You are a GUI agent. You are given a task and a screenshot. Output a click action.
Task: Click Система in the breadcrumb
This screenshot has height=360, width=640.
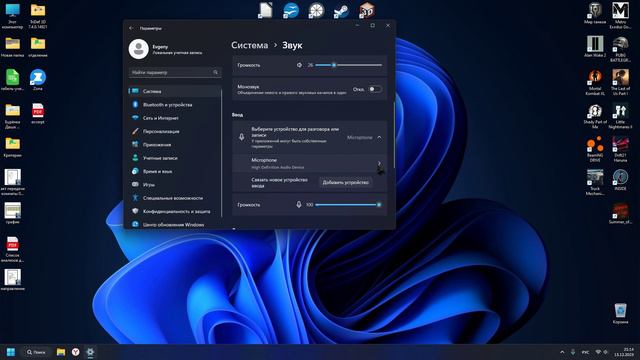(250, 45)
